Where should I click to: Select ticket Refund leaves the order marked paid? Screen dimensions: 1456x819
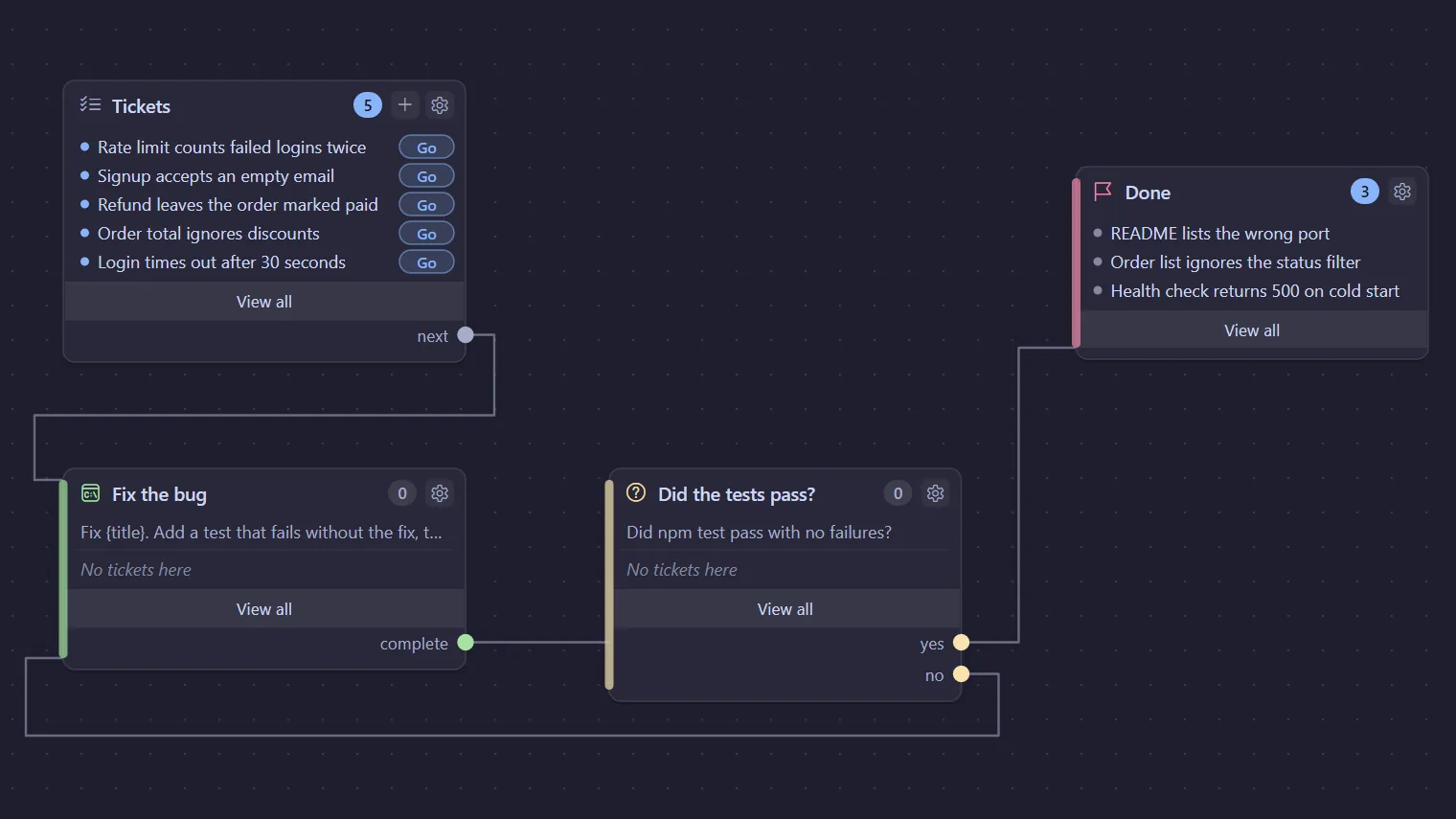[238, 205]
